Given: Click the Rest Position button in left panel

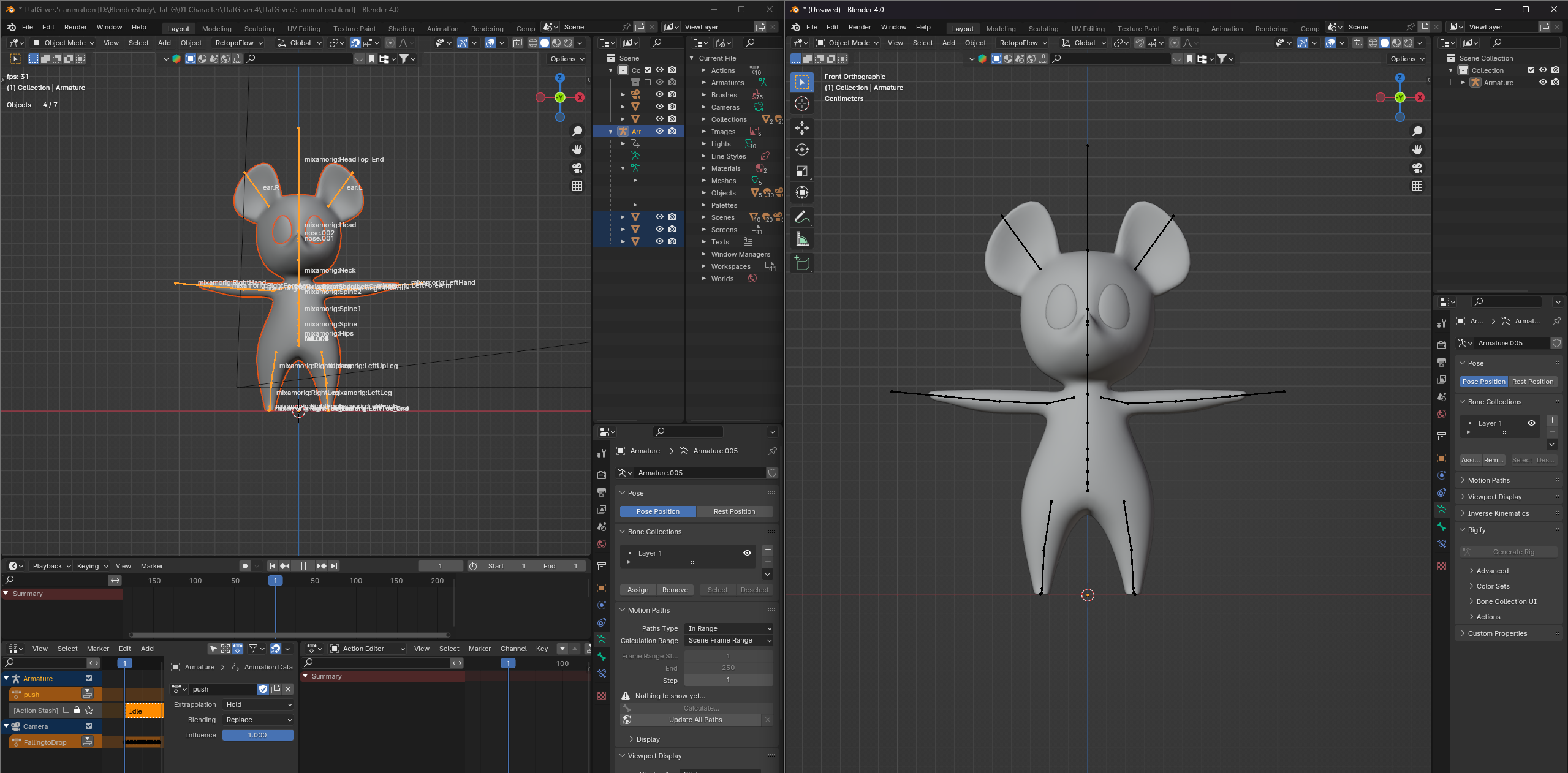Looking at the screenshot, I should point(734,511).
